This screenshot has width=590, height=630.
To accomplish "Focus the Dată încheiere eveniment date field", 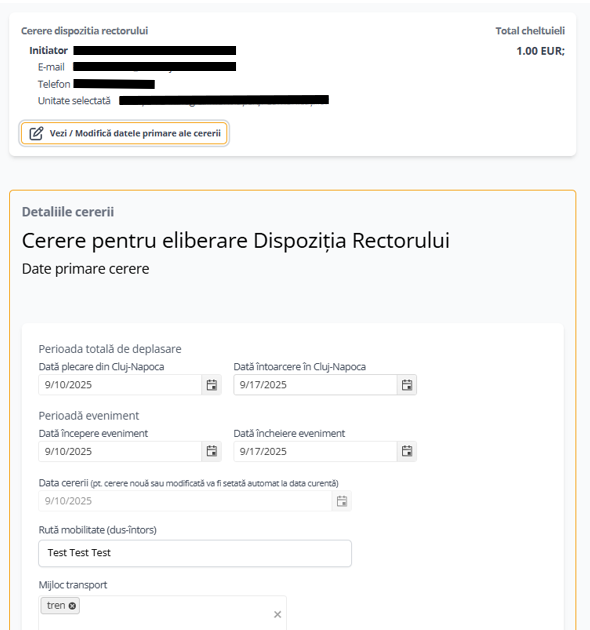I will tap(315, 451).
